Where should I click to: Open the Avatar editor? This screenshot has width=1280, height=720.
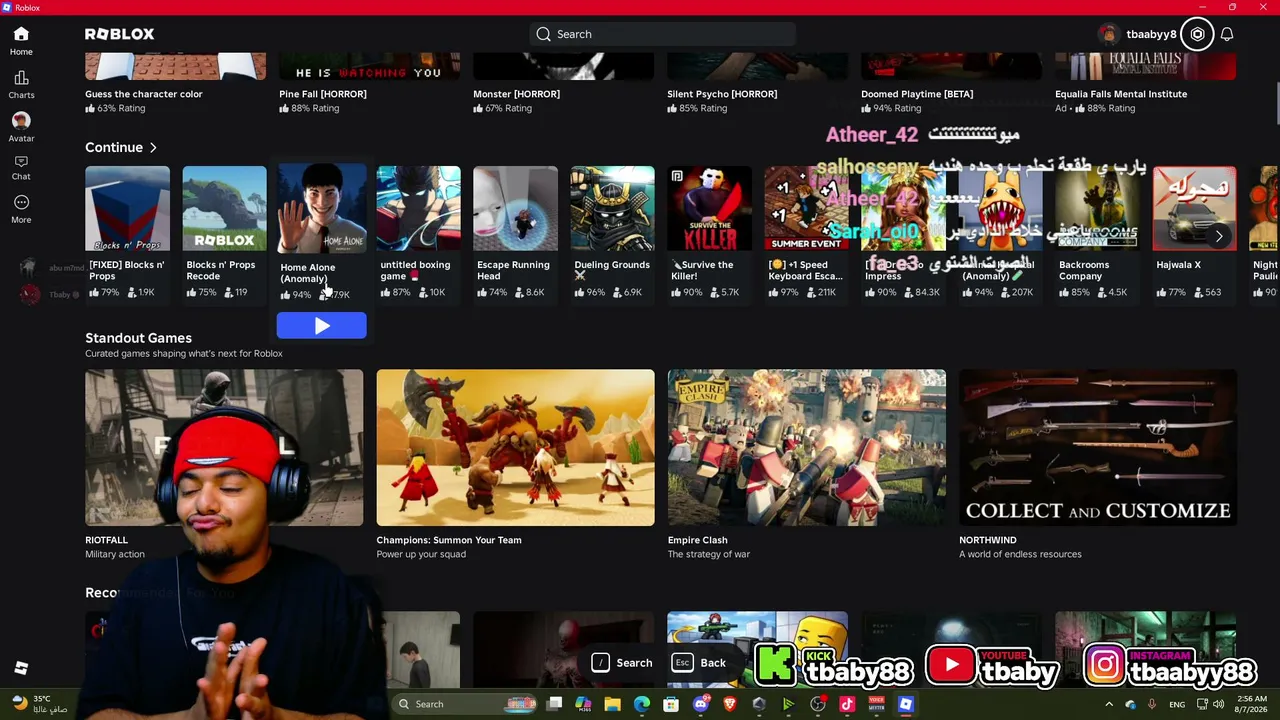[x=21, y=127]
